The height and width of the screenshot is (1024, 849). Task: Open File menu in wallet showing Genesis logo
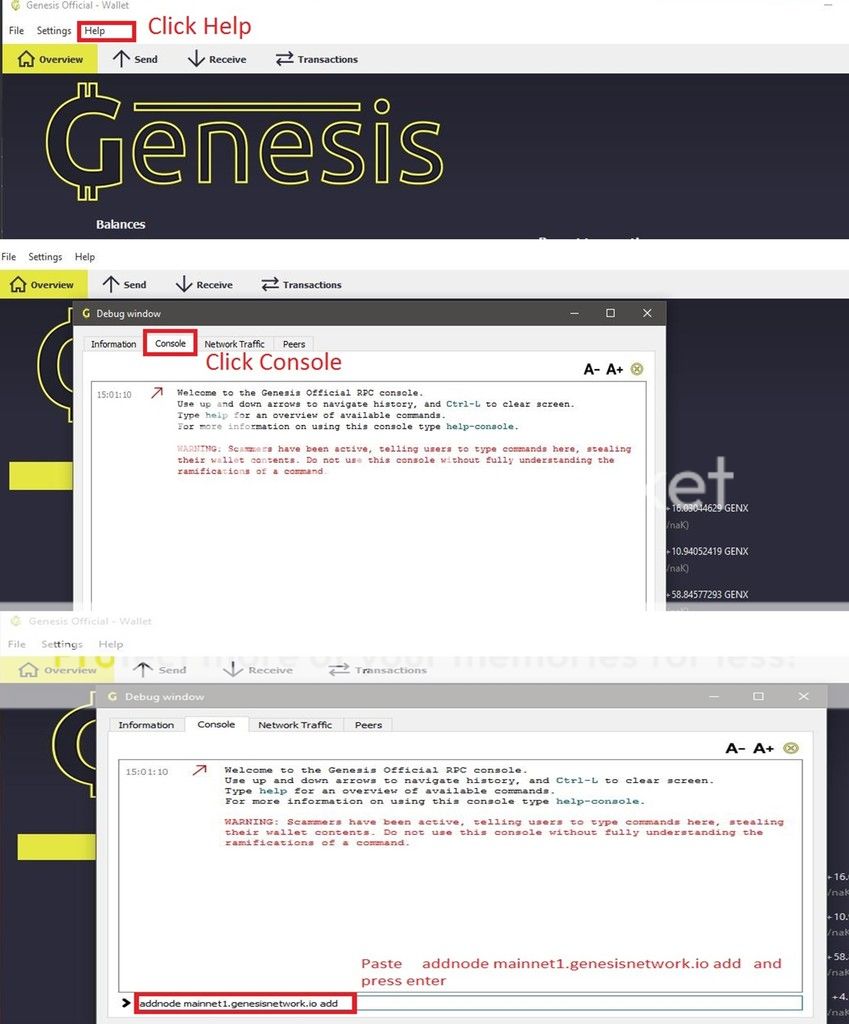pyautogui.click(x=16, y=31)
